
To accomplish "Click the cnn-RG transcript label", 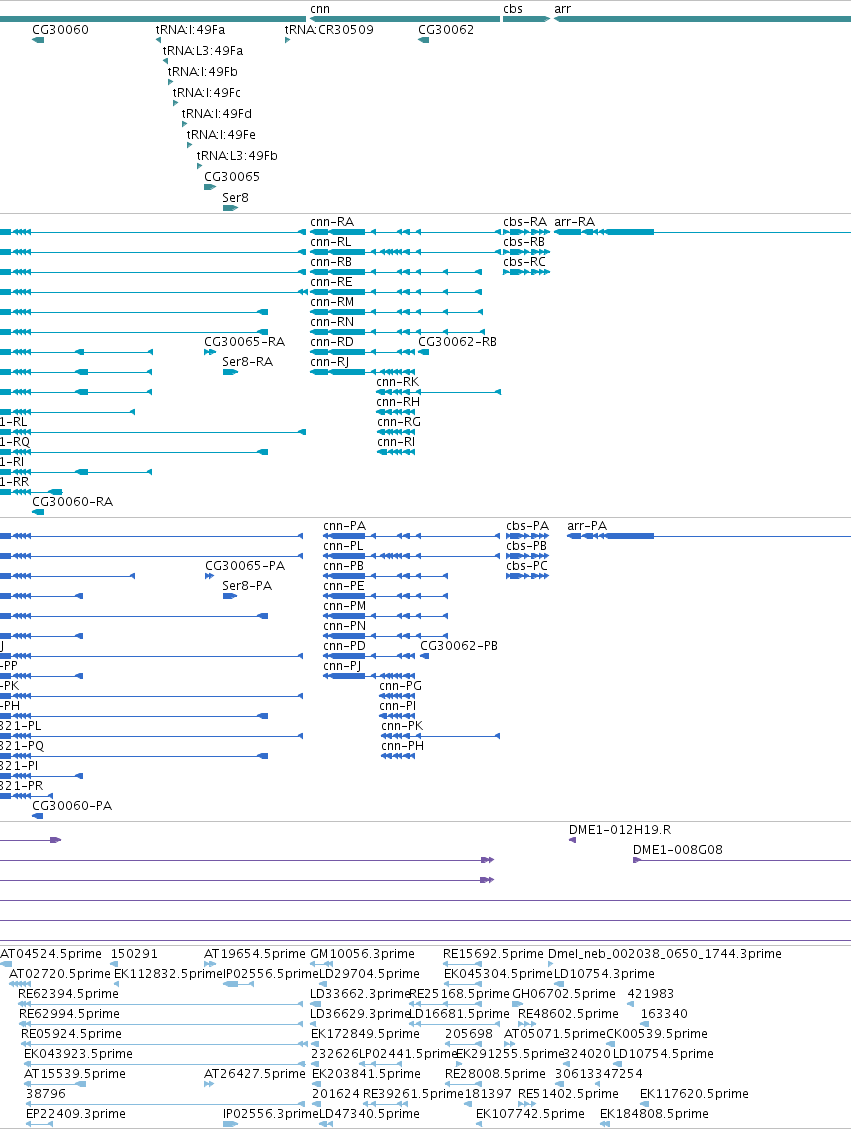I will (x=399, y=422).
